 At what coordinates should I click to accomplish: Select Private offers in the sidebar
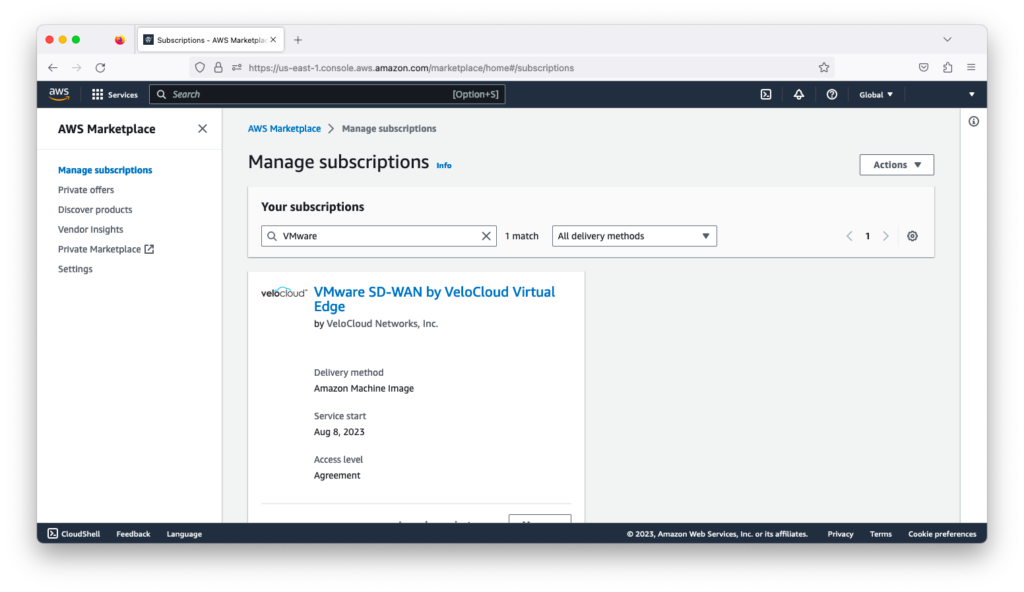[x=86, y=189]
